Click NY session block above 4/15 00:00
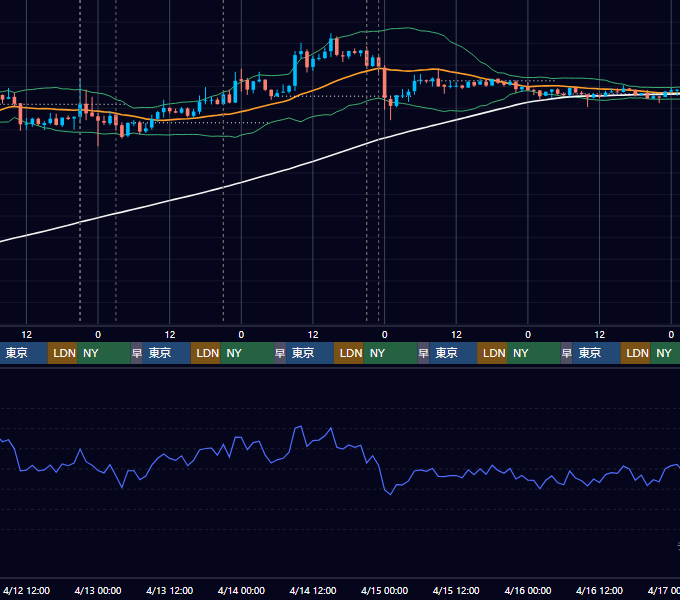680x600 pixels. coord(390,353)
